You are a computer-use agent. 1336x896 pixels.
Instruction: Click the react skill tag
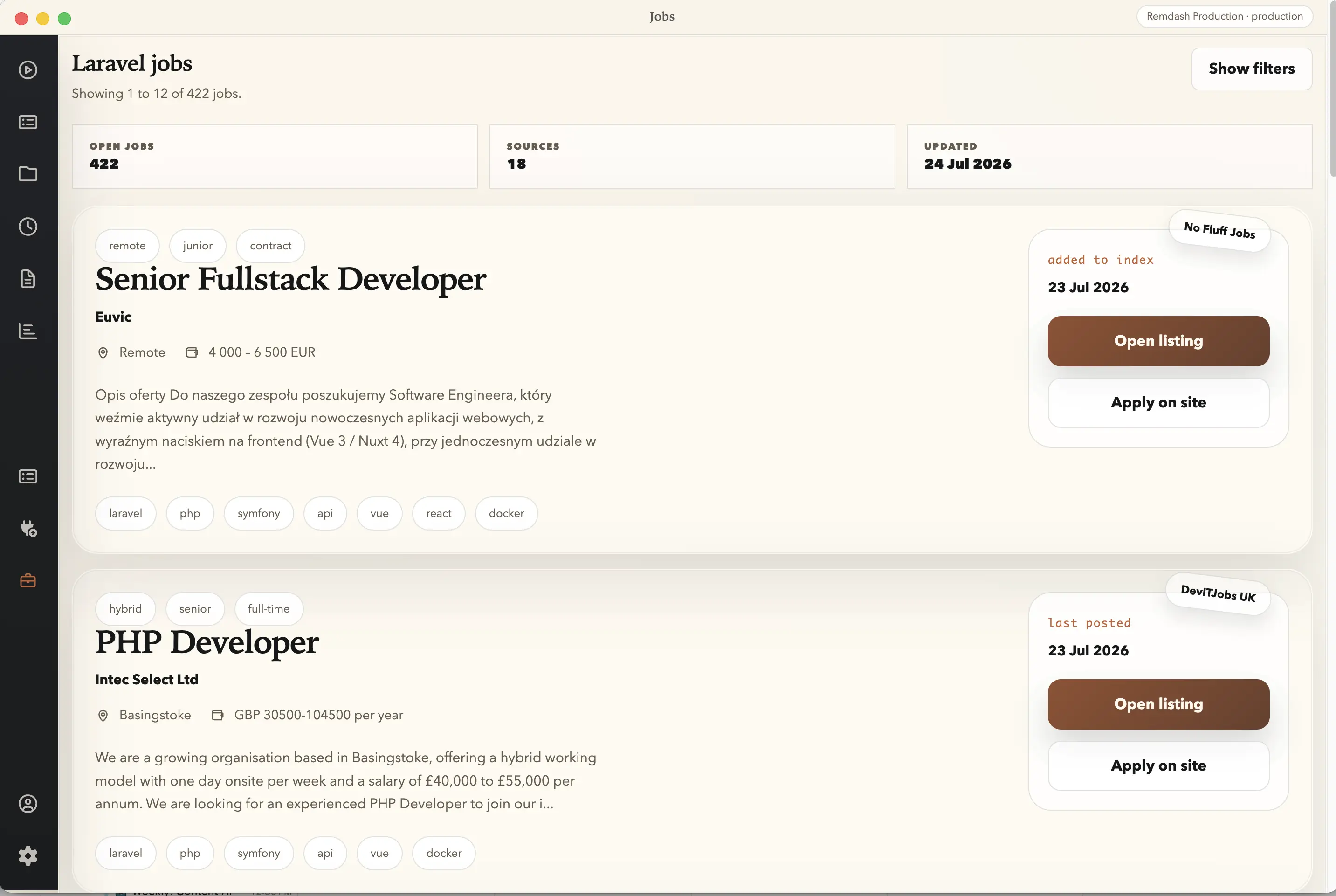click(x=439, y=513)
